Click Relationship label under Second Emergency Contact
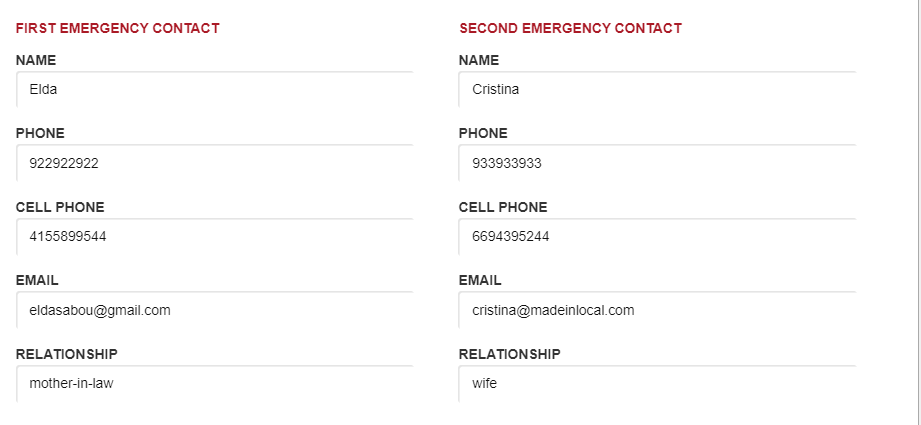This screenshot has height=425, width=921. 509,354
